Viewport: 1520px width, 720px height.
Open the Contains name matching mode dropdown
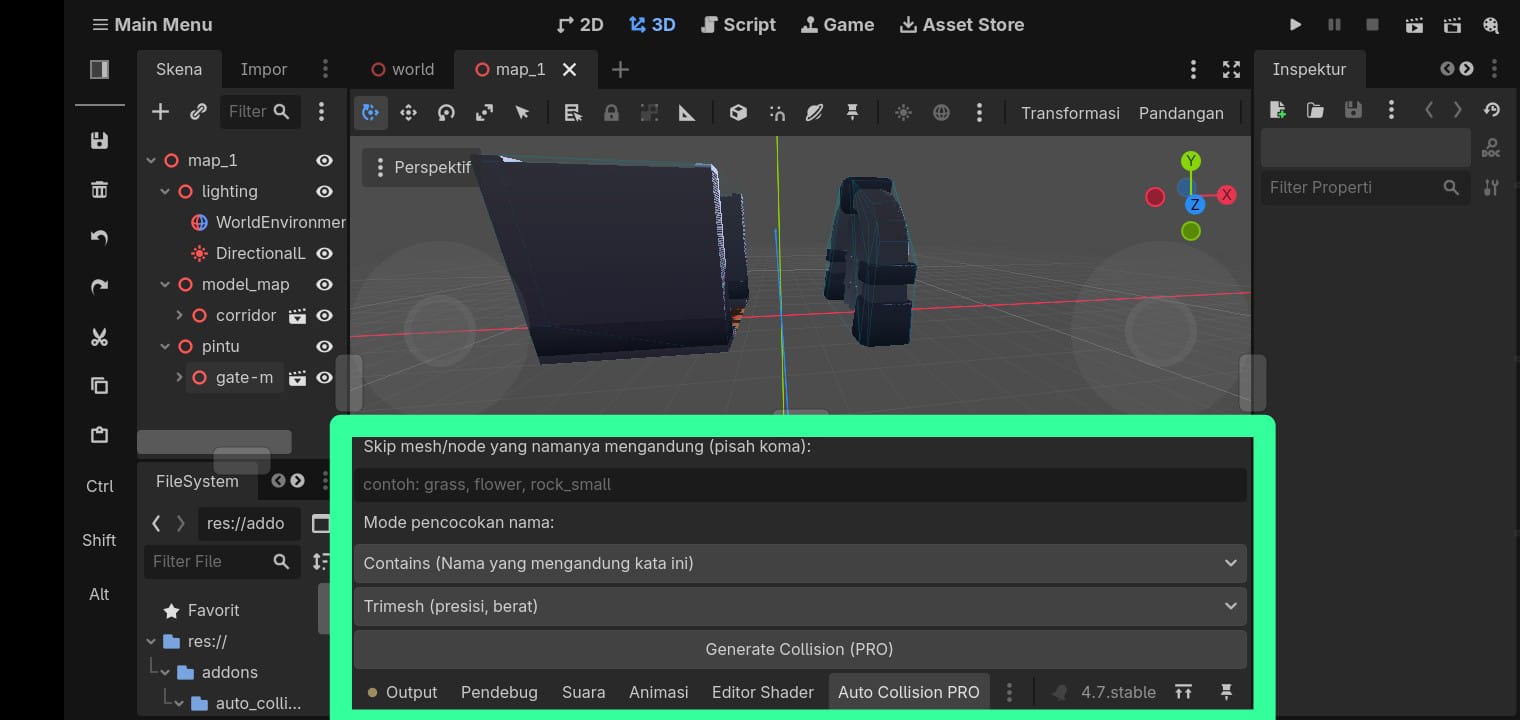point(800,563)
